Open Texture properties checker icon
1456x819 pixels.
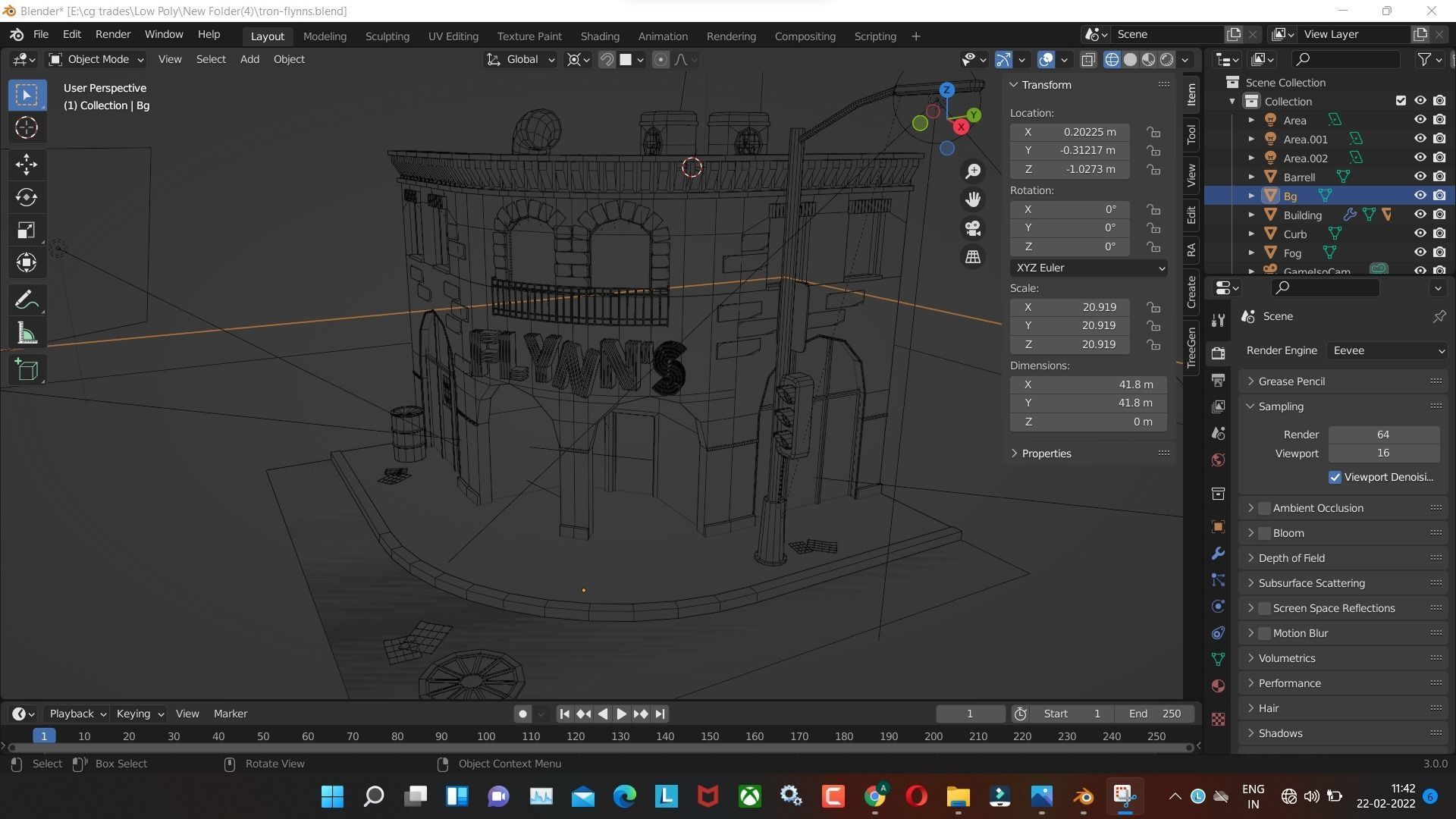(x=1218, y=719)
